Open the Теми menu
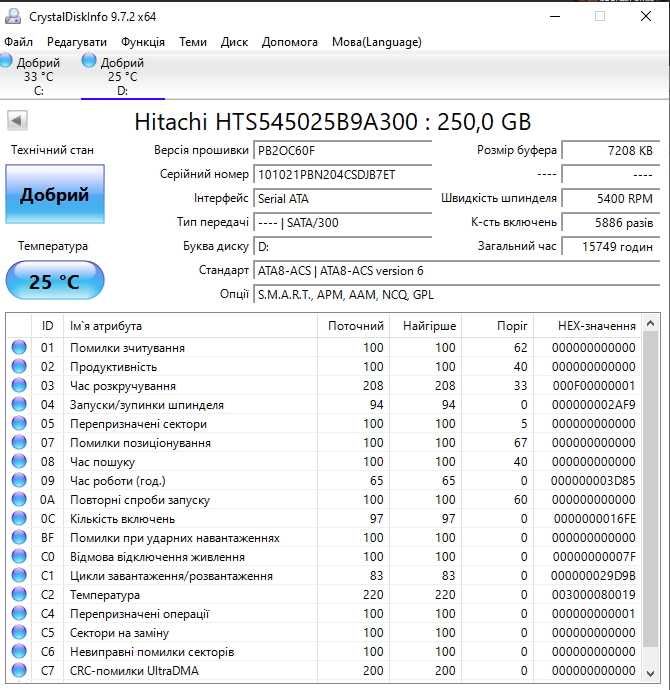Viewport: 670px width, 690px height. tap(192, 42)
